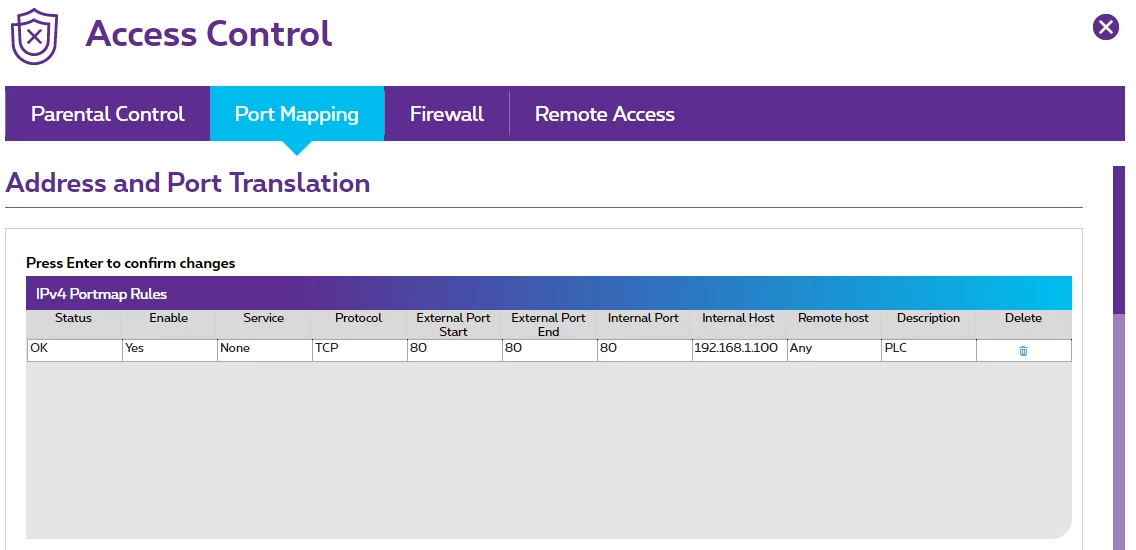Image resolution: width=1136 pixels, height=550 pixels.
Task: Click the Delete column header
Action: (1023, 318)
